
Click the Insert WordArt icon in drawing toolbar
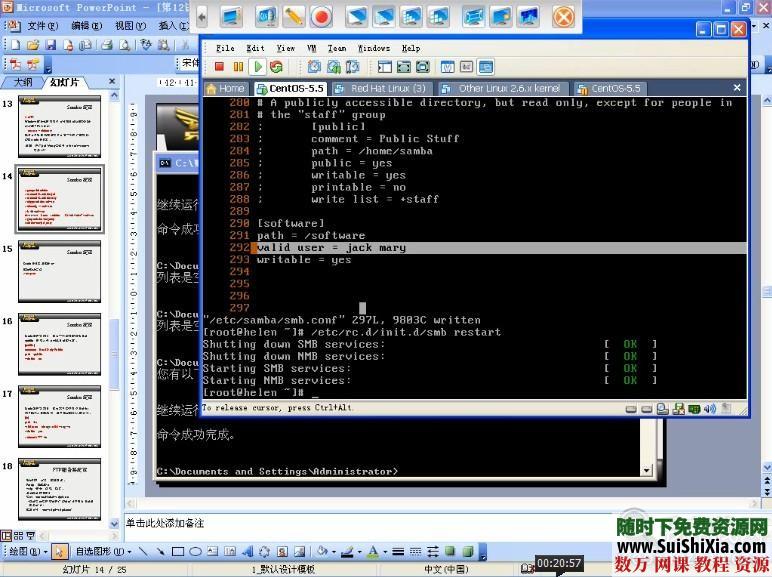pyautogui.click(x=247, y=551)
